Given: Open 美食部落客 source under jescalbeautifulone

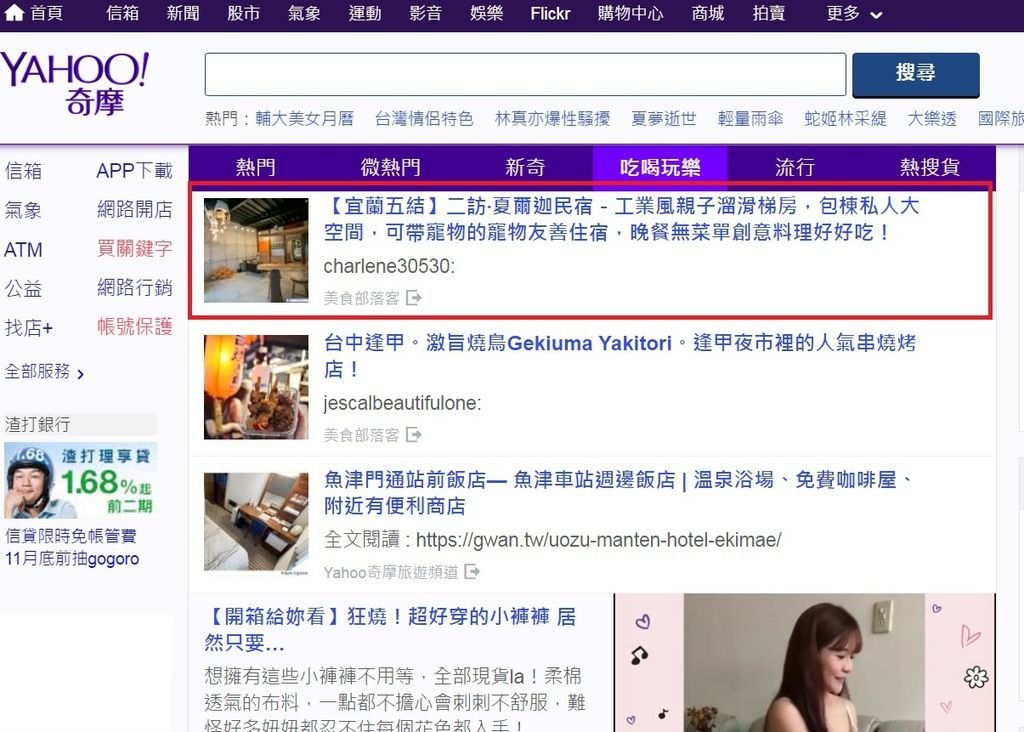Looking at the screenshot, I should coord(361,435).
